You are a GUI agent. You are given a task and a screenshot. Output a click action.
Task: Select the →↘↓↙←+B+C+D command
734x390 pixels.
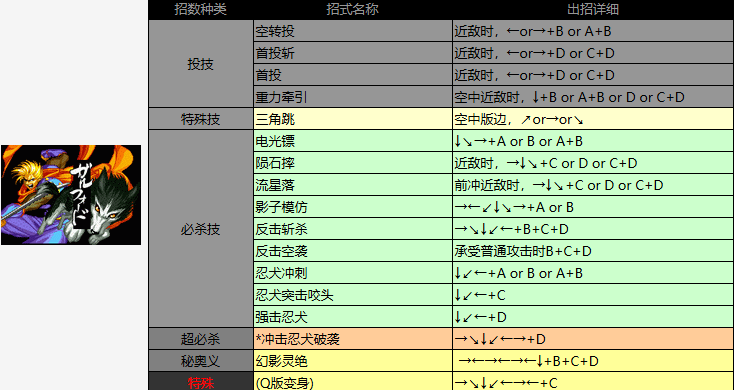click(x=593, y=229)
